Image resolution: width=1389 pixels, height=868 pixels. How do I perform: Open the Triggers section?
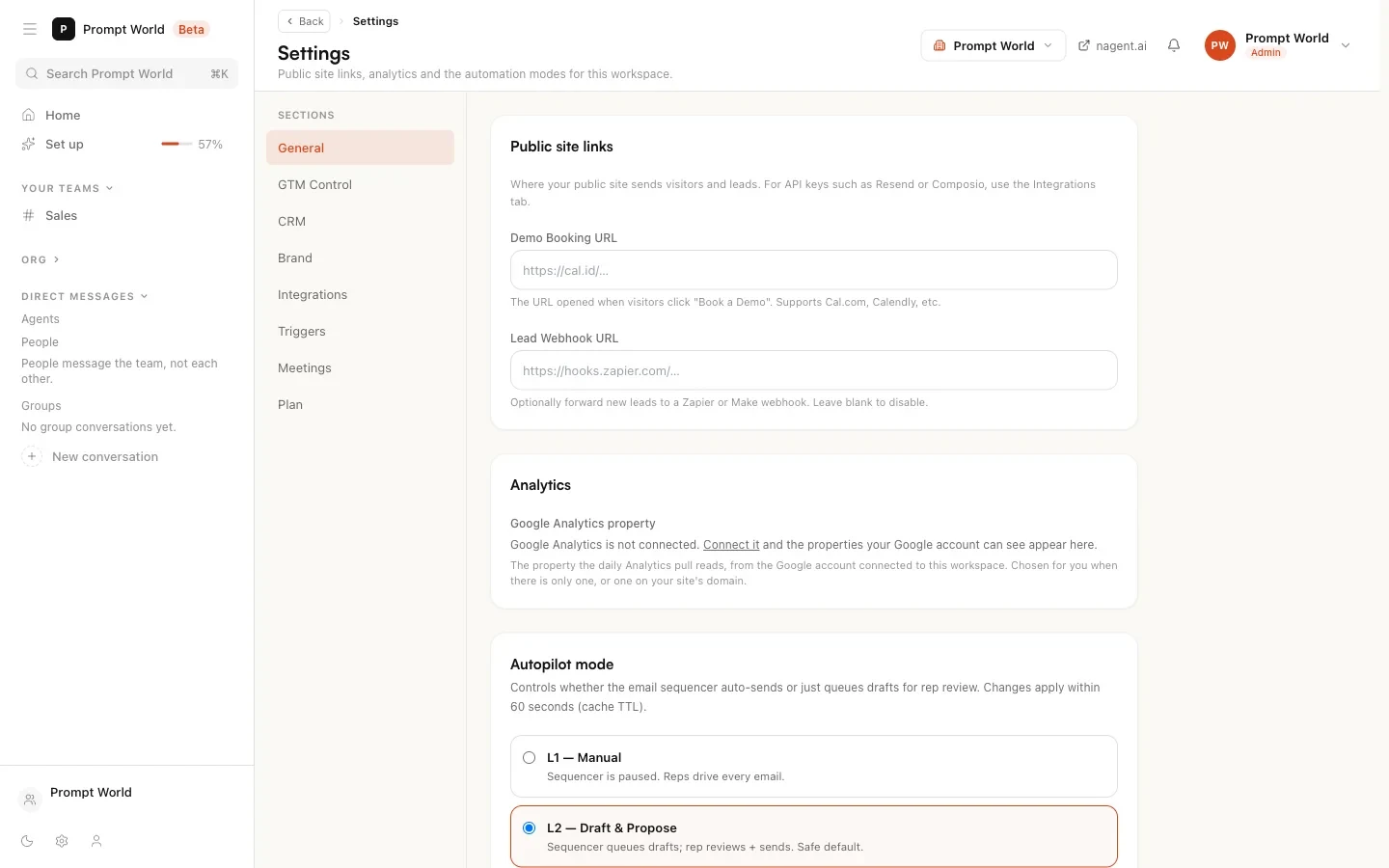(x=360, y=331)
